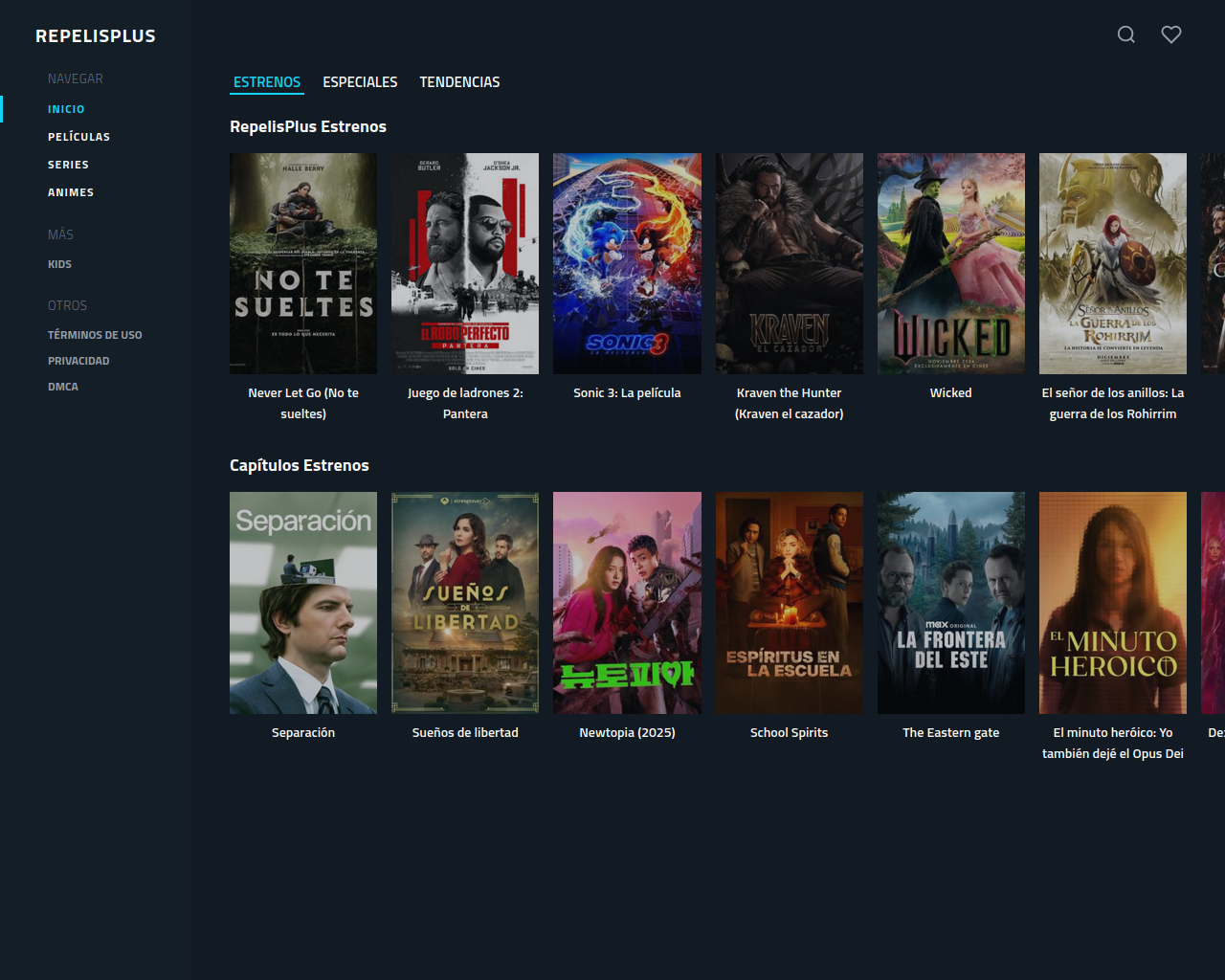This screenshot has width=1225, height=980.
Task: Open ANIMES in the sidebar
Action: tap(71, 192)
